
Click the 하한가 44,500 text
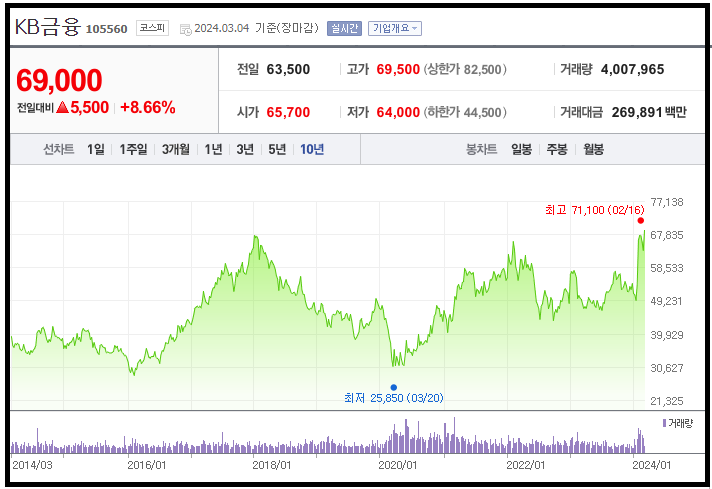click(465, 112)
